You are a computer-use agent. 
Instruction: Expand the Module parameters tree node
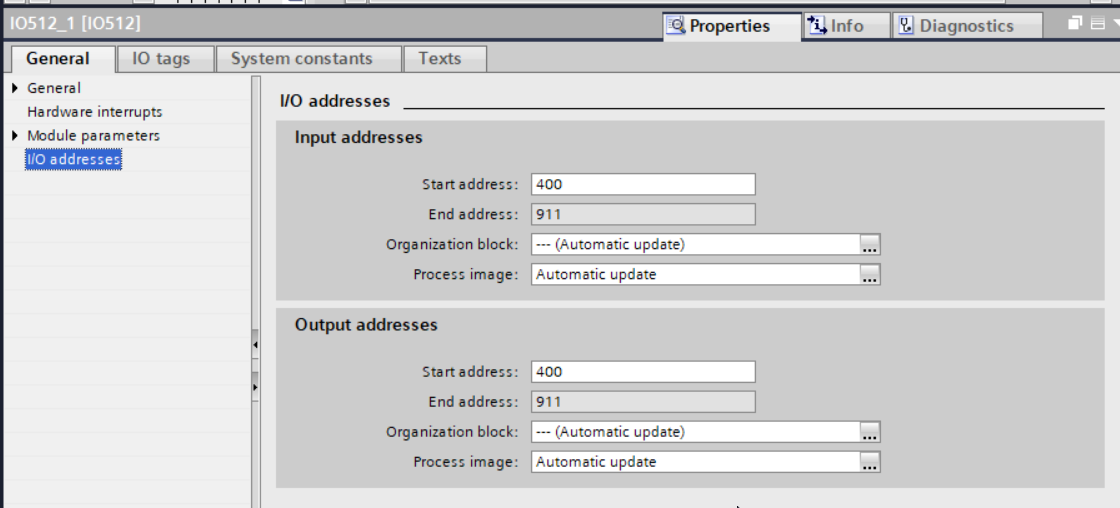coord(15,135)
